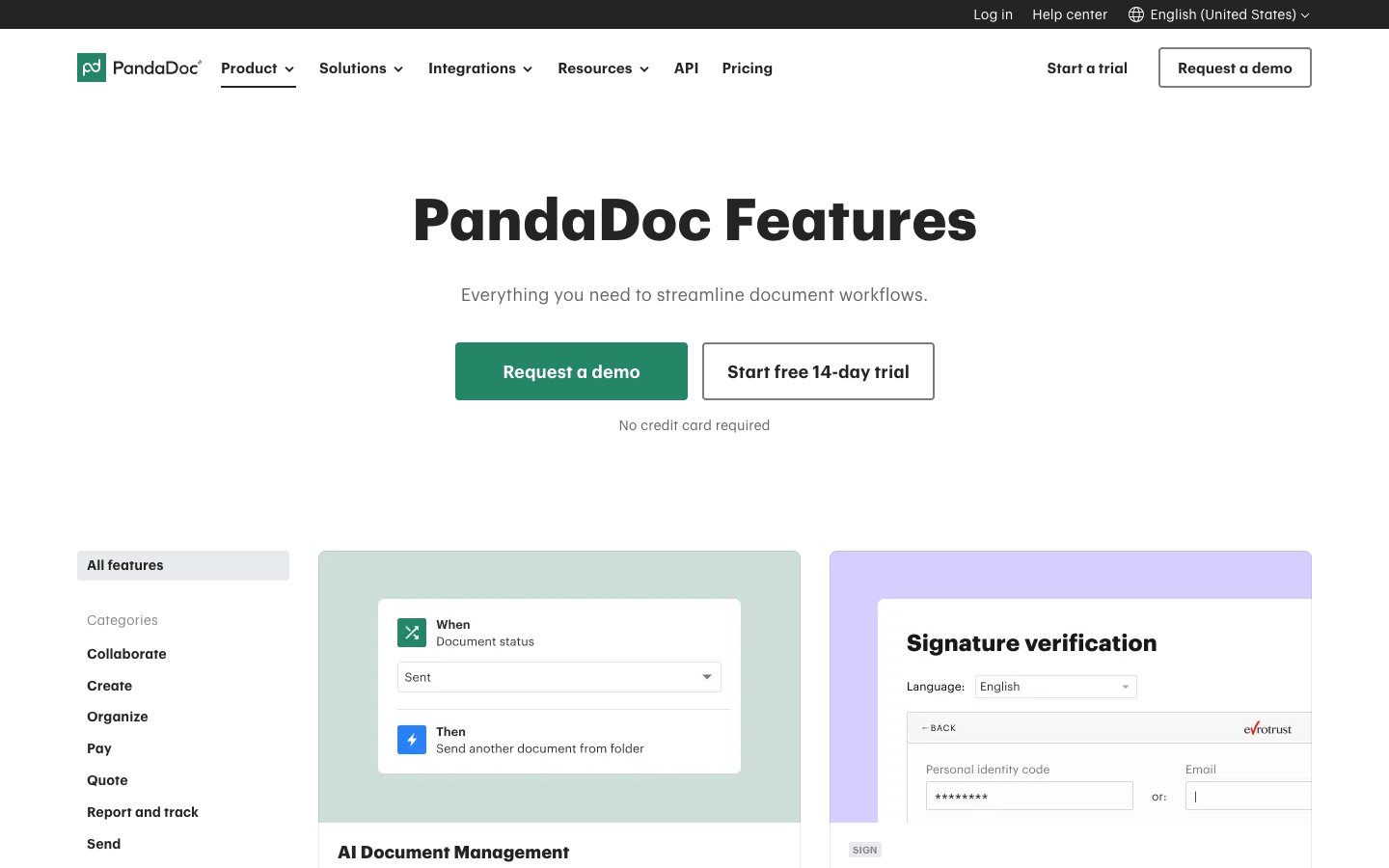Click the lightning bolt 'Then' action icon
Image resolution: width=1389 pixels, height=868 pixels.
point(412,740)
